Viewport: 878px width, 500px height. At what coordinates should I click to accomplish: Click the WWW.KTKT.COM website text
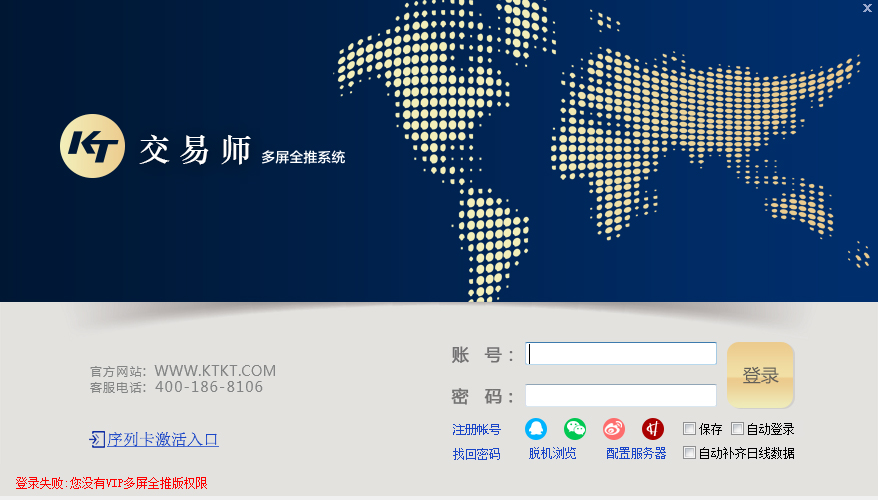pos(215,371)
